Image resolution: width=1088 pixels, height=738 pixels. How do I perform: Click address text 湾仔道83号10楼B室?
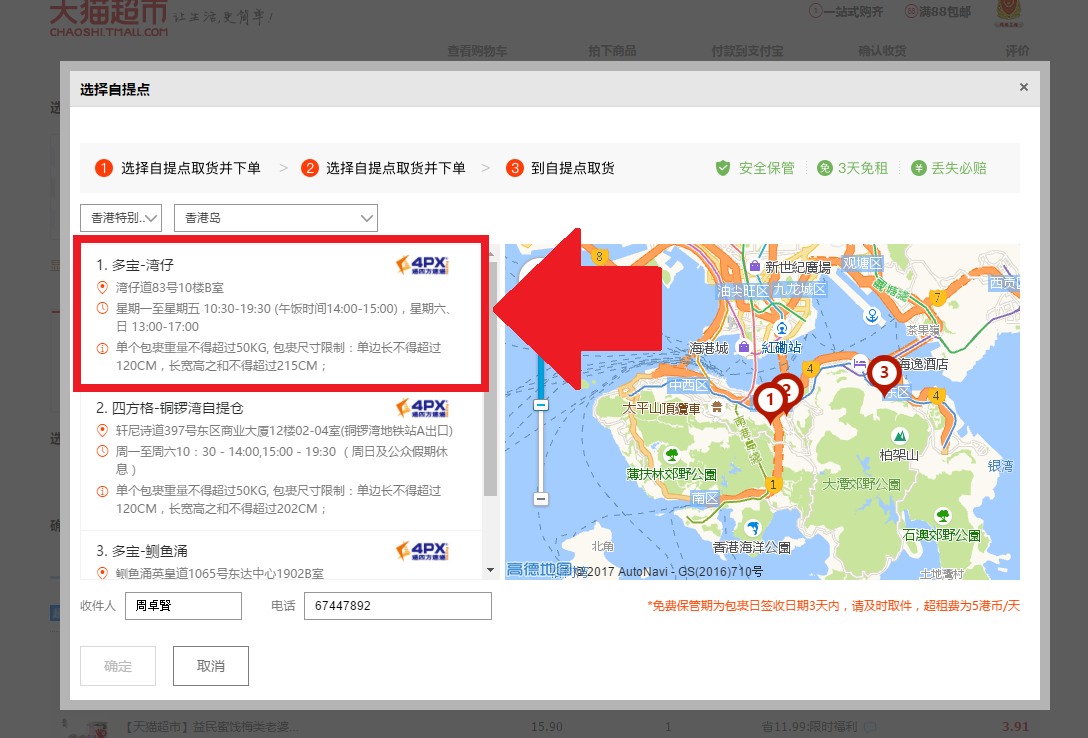[170, 287]
